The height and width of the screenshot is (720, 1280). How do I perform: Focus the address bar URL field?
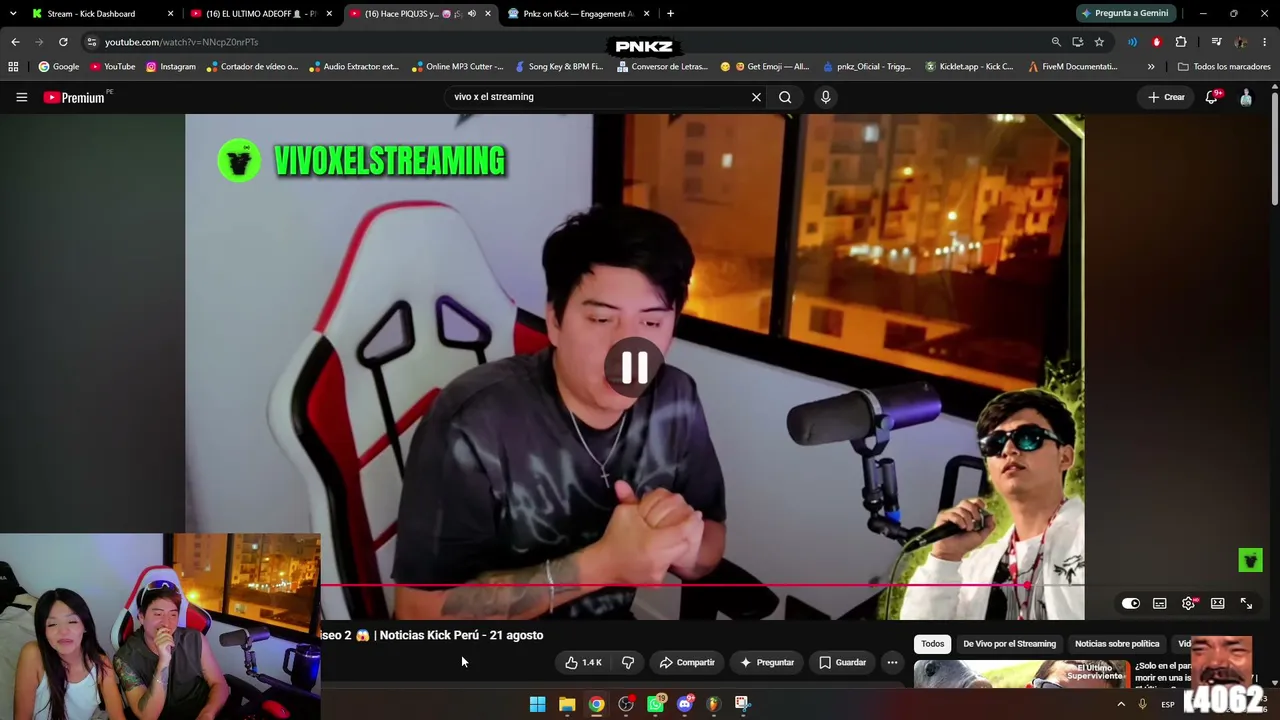coord(570,42)
